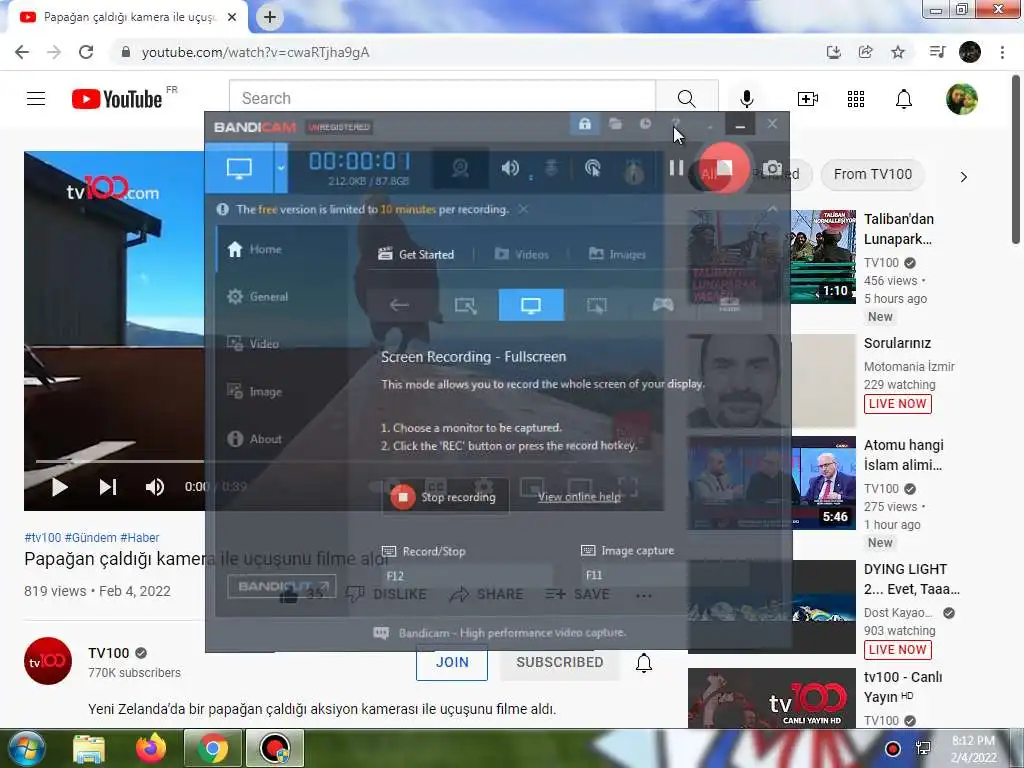1024x768 pixels.
Task: Open Home section in Bandicam sidebar
Action: point(255,249)
